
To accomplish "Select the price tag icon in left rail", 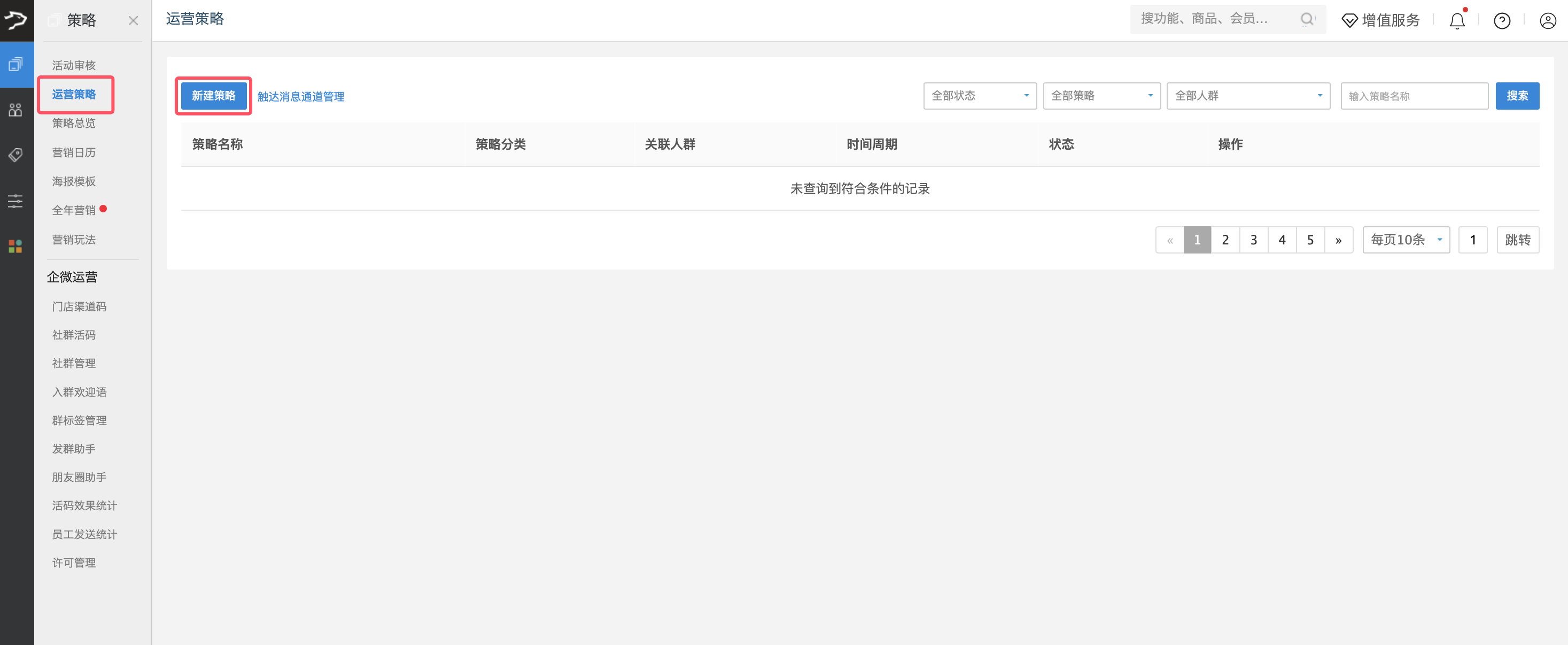I will 16,155.
